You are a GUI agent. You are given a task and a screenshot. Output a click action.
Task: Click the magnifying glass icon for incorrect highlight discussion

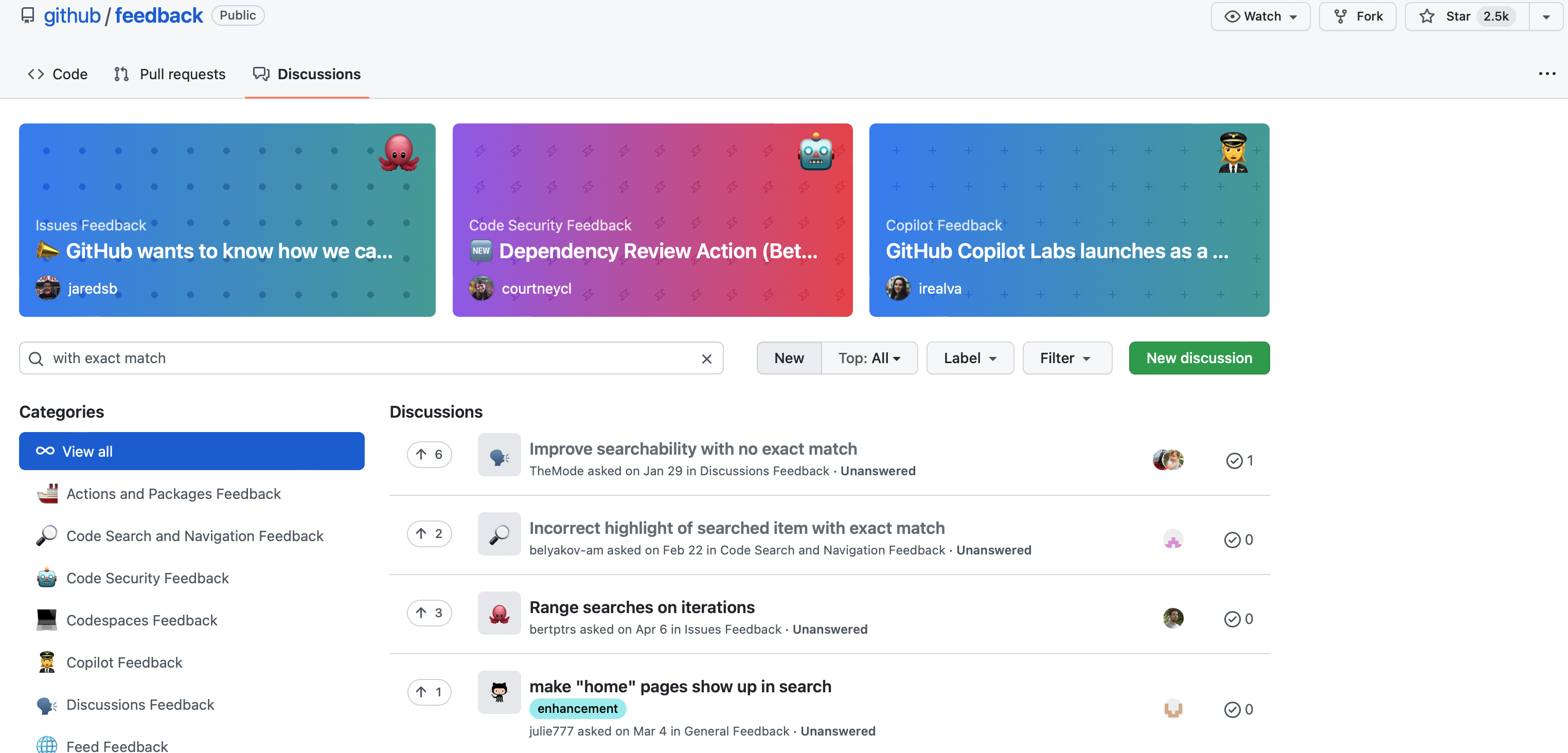[498, 534]
